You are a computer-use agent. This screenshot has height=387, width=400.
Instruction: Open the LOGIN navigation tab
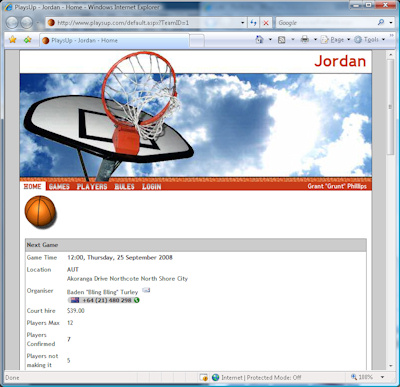pyautogui.click(x=152, y=187)
